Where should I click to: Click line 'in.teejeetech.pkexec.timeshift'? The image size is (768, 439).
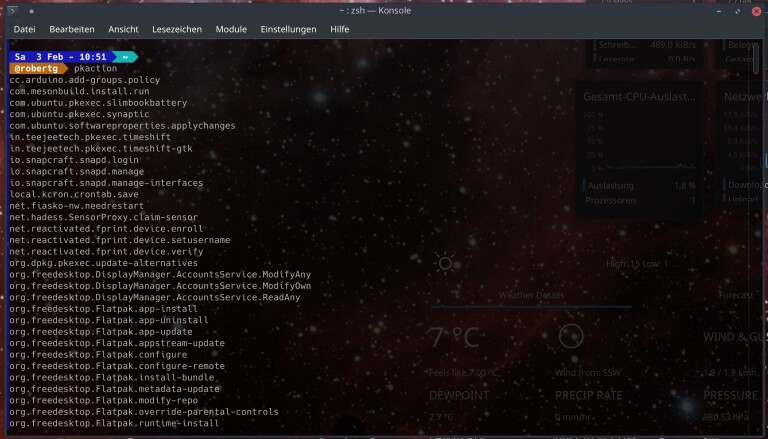point(90,137)
